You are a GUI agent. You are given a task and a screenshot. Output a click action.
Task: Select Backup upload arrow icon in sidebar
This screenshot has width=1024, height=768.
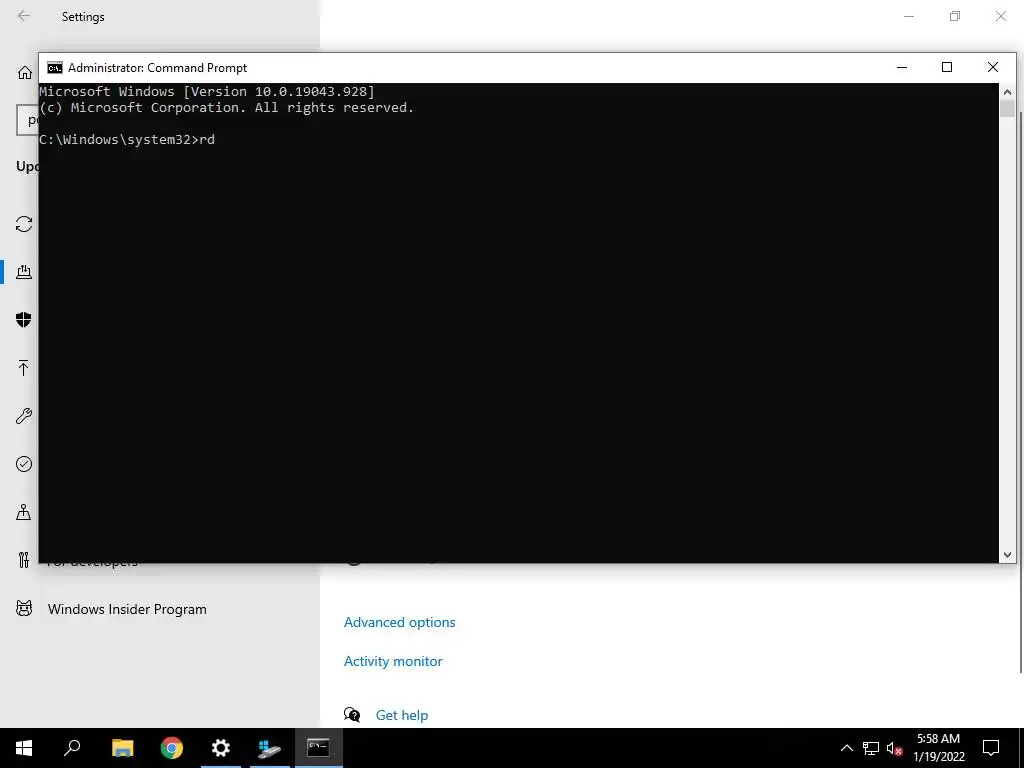click(x=24, y=368)
